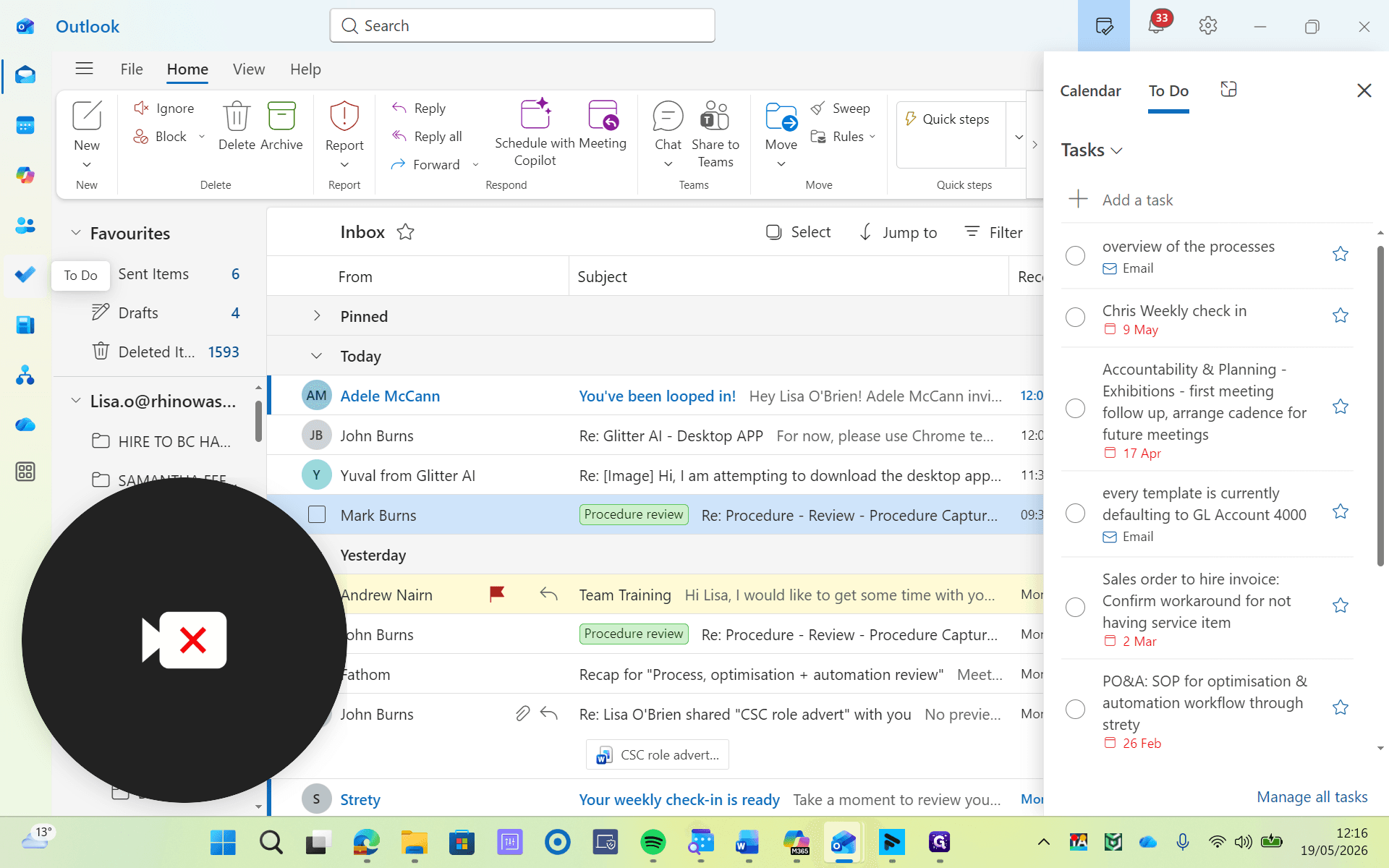Click the My Day icon in title bar
Viewport: 1389px width, 868px height.
click(x=1104, y=26)
